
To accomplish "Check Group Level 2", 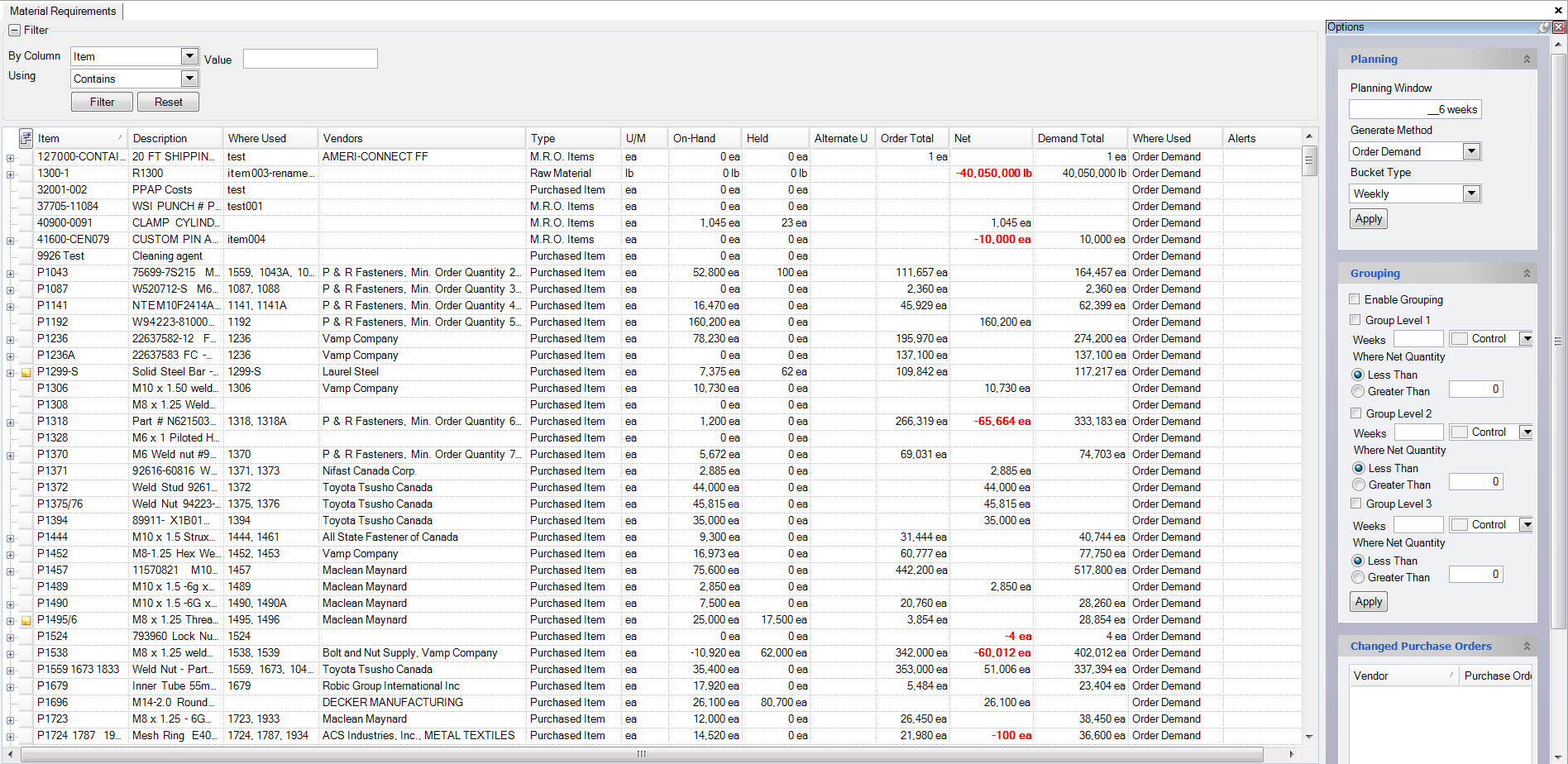I will pos(1355,413).
